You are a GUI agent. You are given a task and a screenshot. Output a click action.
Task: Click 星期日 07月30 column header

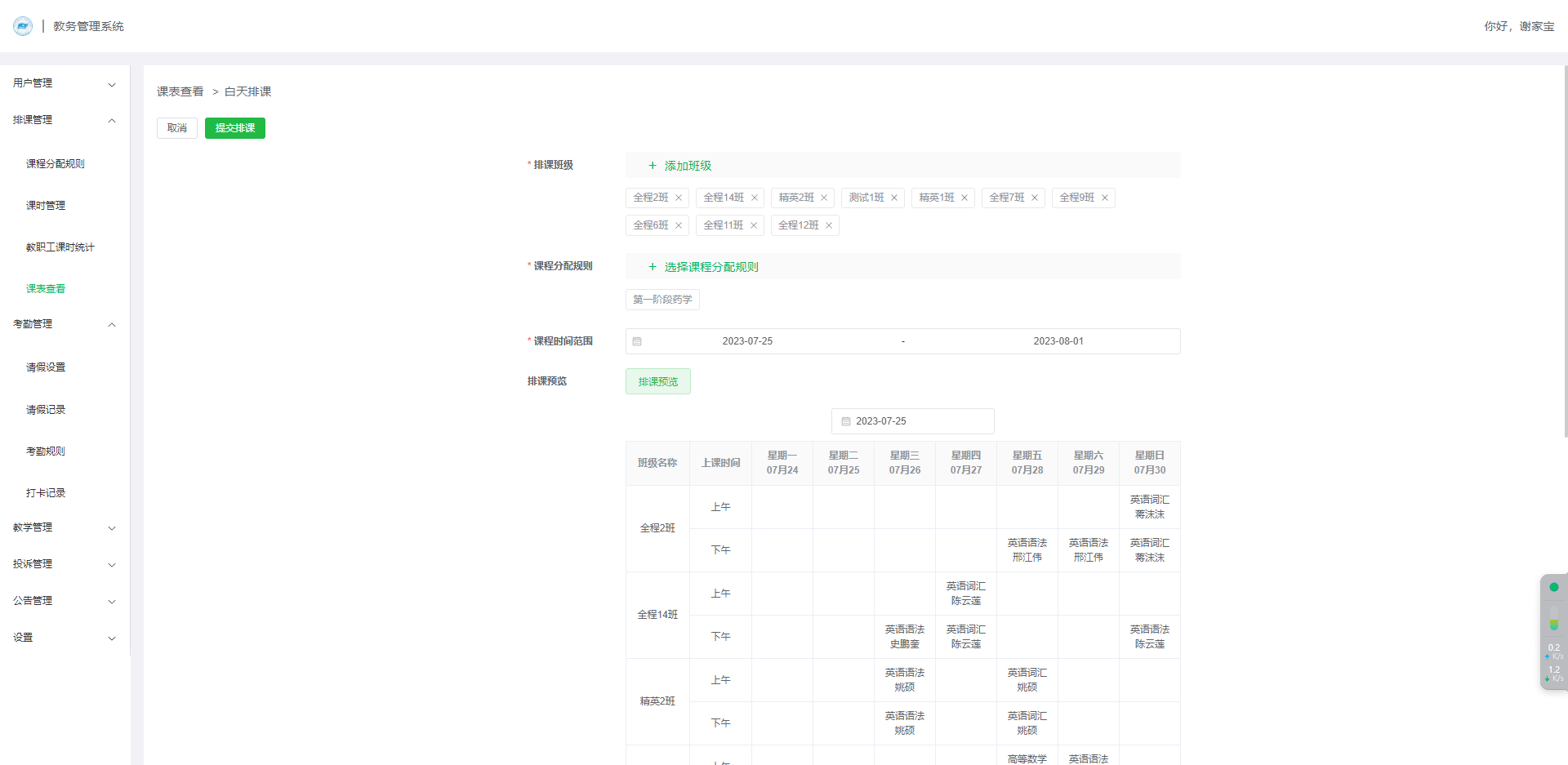1150,463
